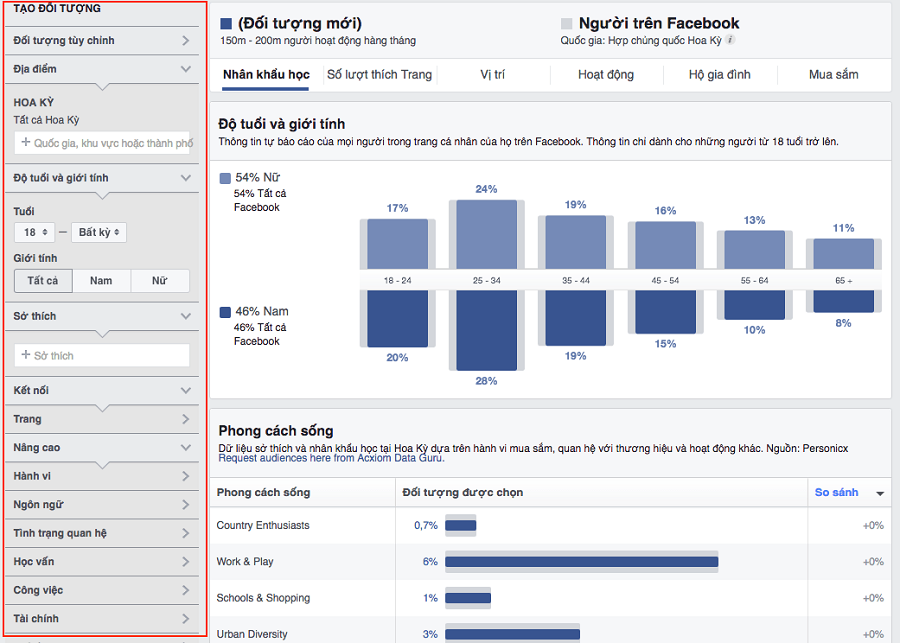Open the 'Bất kỳ' maximum age dropdown

100,231
